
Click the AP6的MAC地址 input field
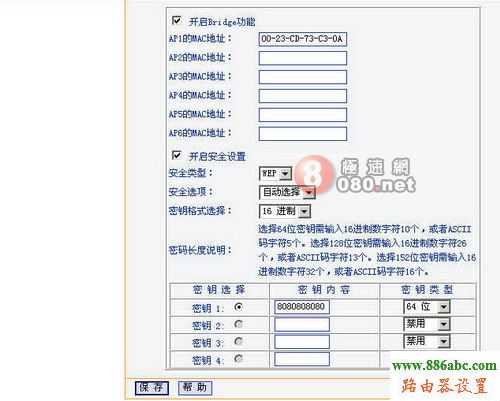click(303, 134)
